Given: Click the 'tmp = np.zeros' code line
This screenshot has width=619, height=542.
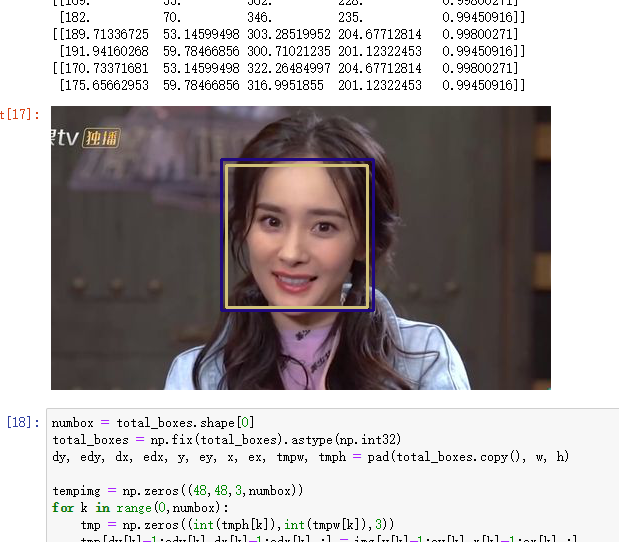Looking at the screenshot, I should coord(237,525).
